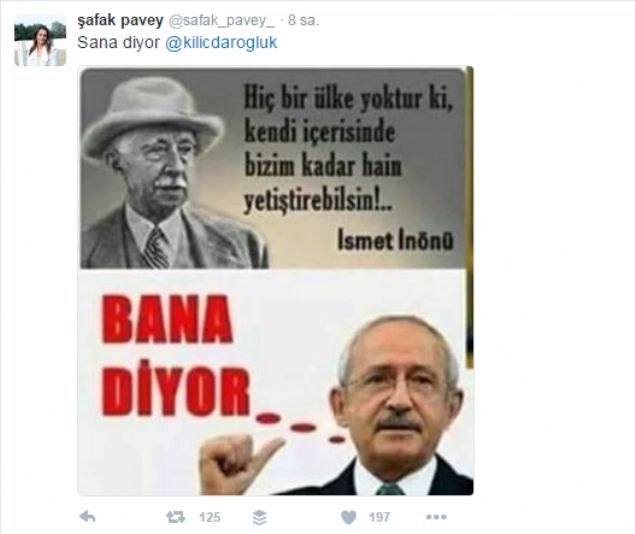Open the @kilicdarogluk mention link
This screenshot has height=534, width=635.
(221, 43)
